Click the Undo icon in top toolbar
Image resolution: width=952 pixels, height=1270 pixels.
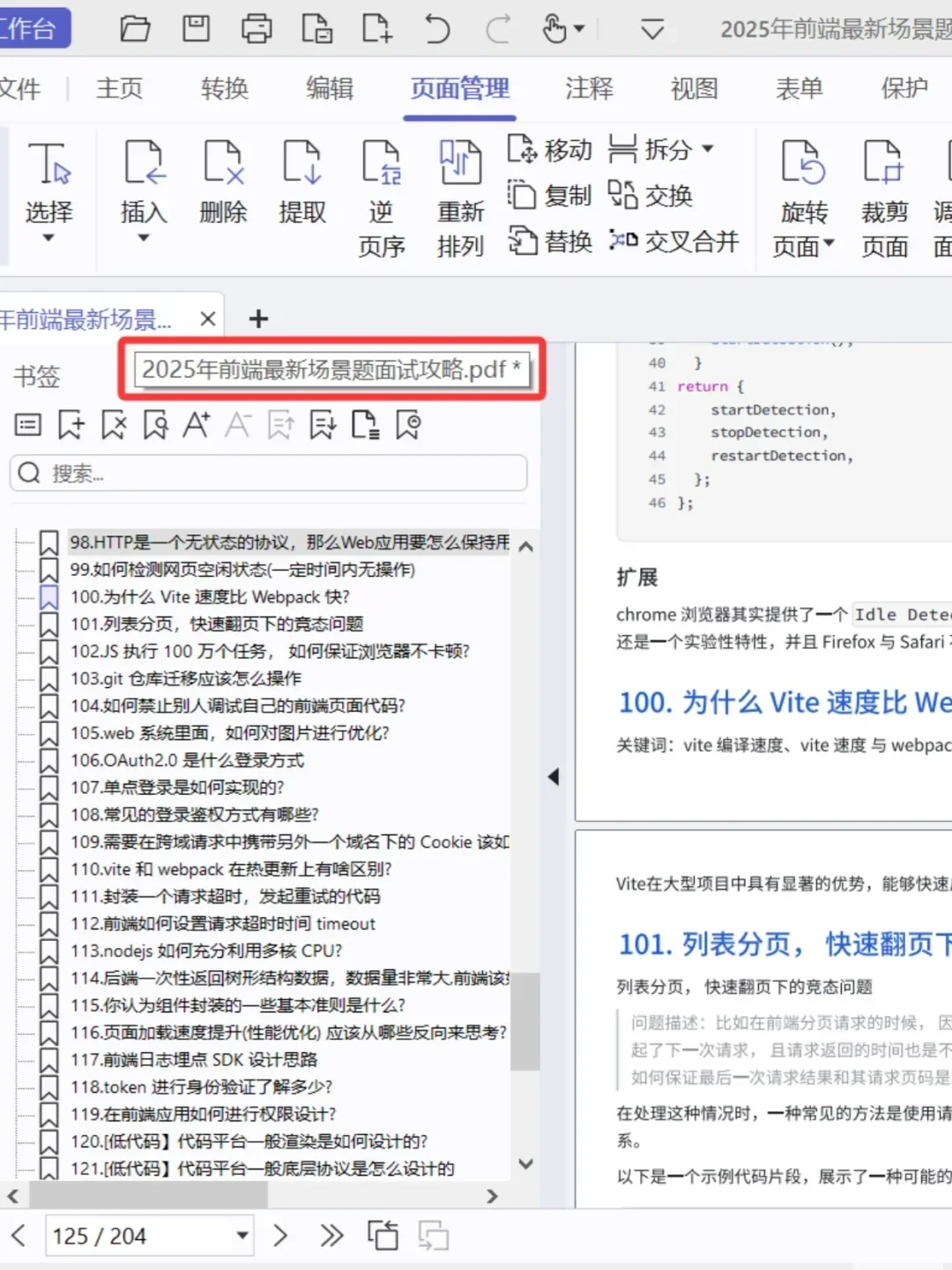[436, 27]
